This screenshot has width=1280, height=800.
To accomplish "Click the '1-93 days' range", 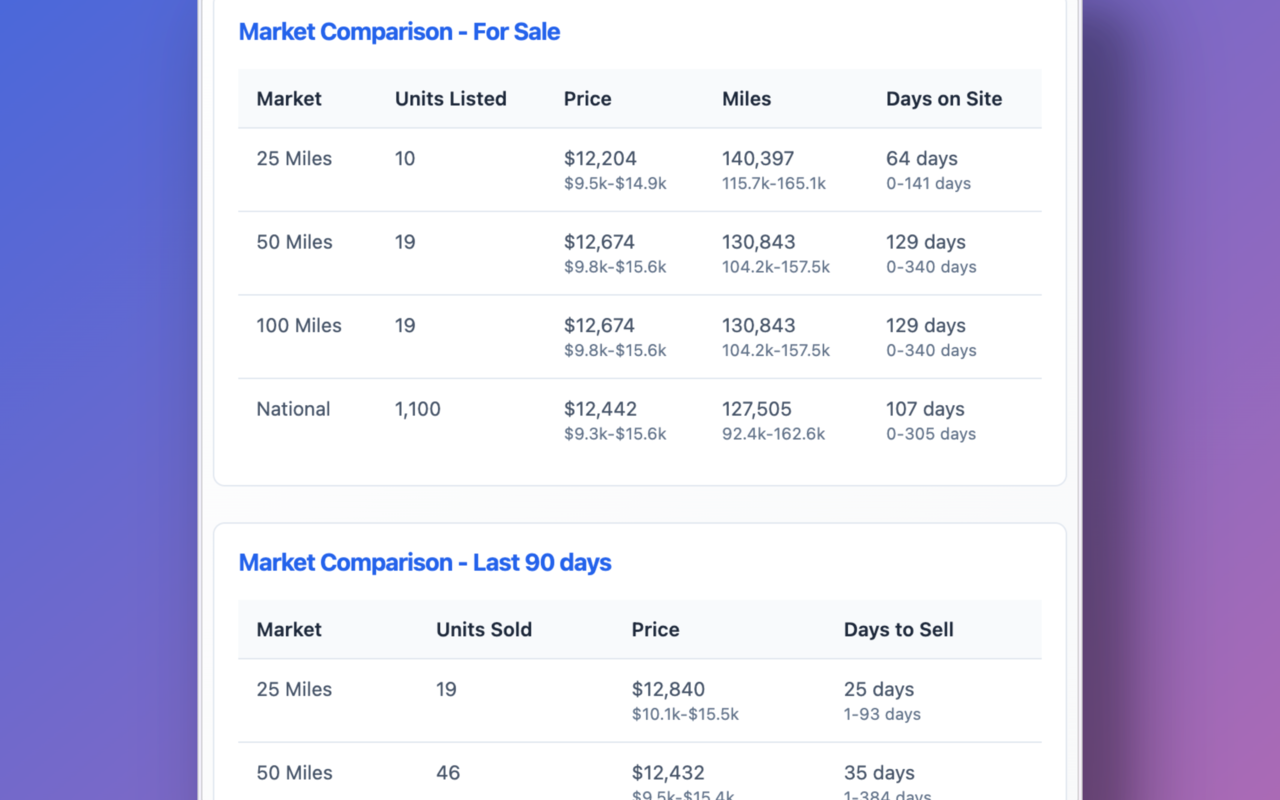I will (x=882, y=715).
